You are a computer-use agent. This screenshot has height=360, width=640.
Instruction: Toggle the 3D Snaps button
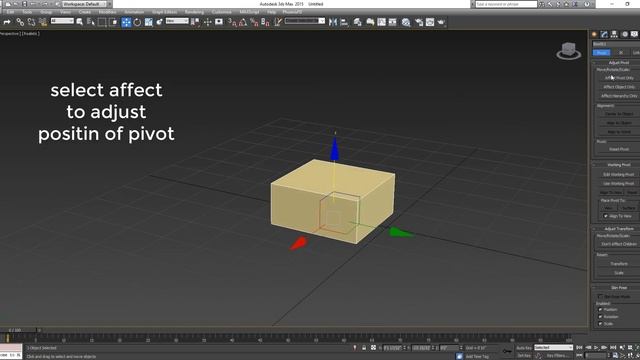point(232,22)
